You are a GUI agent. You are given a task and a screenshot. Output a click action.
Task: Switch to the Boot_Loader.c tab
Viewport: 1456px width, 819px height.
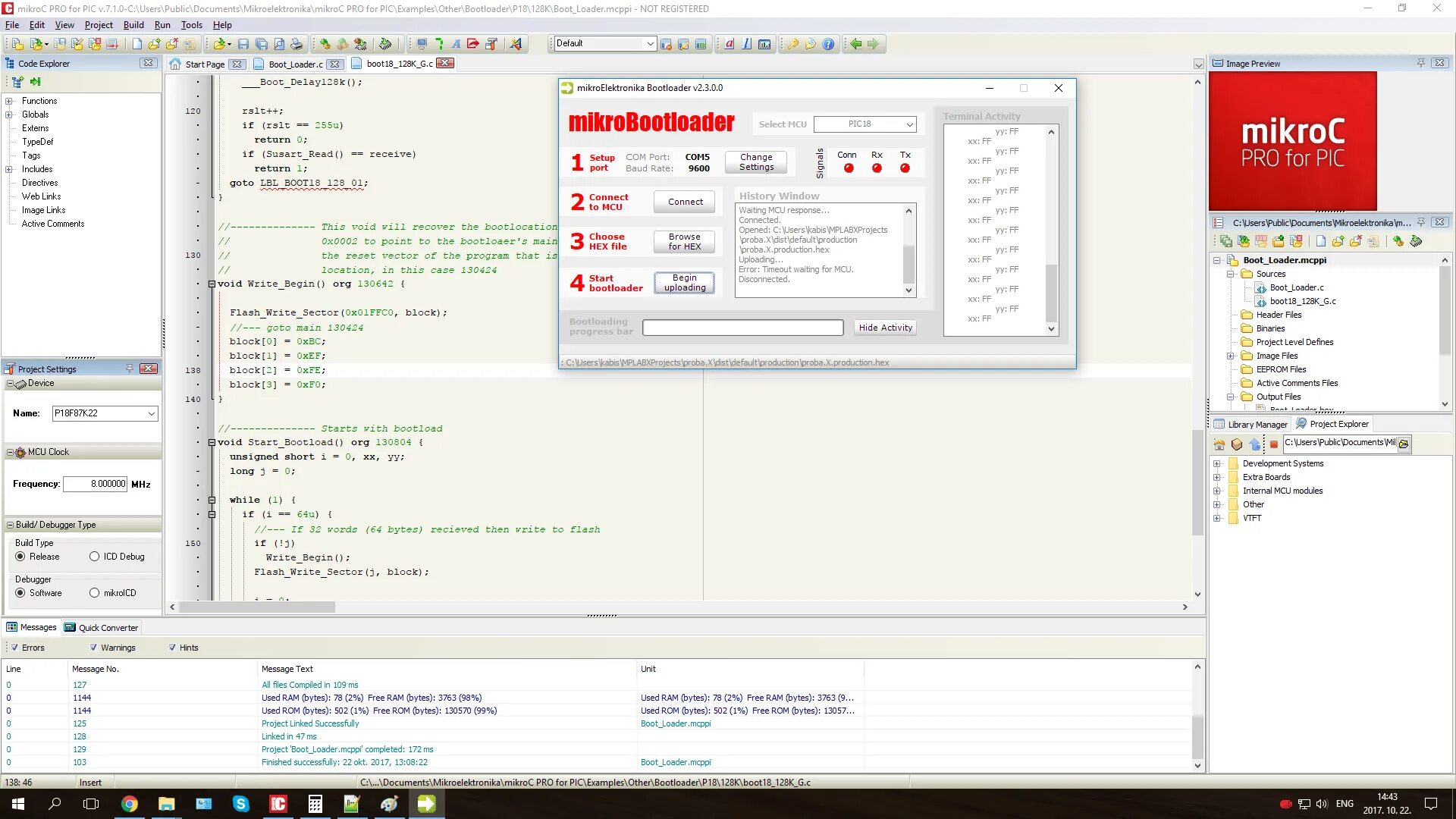pos(295,64)
